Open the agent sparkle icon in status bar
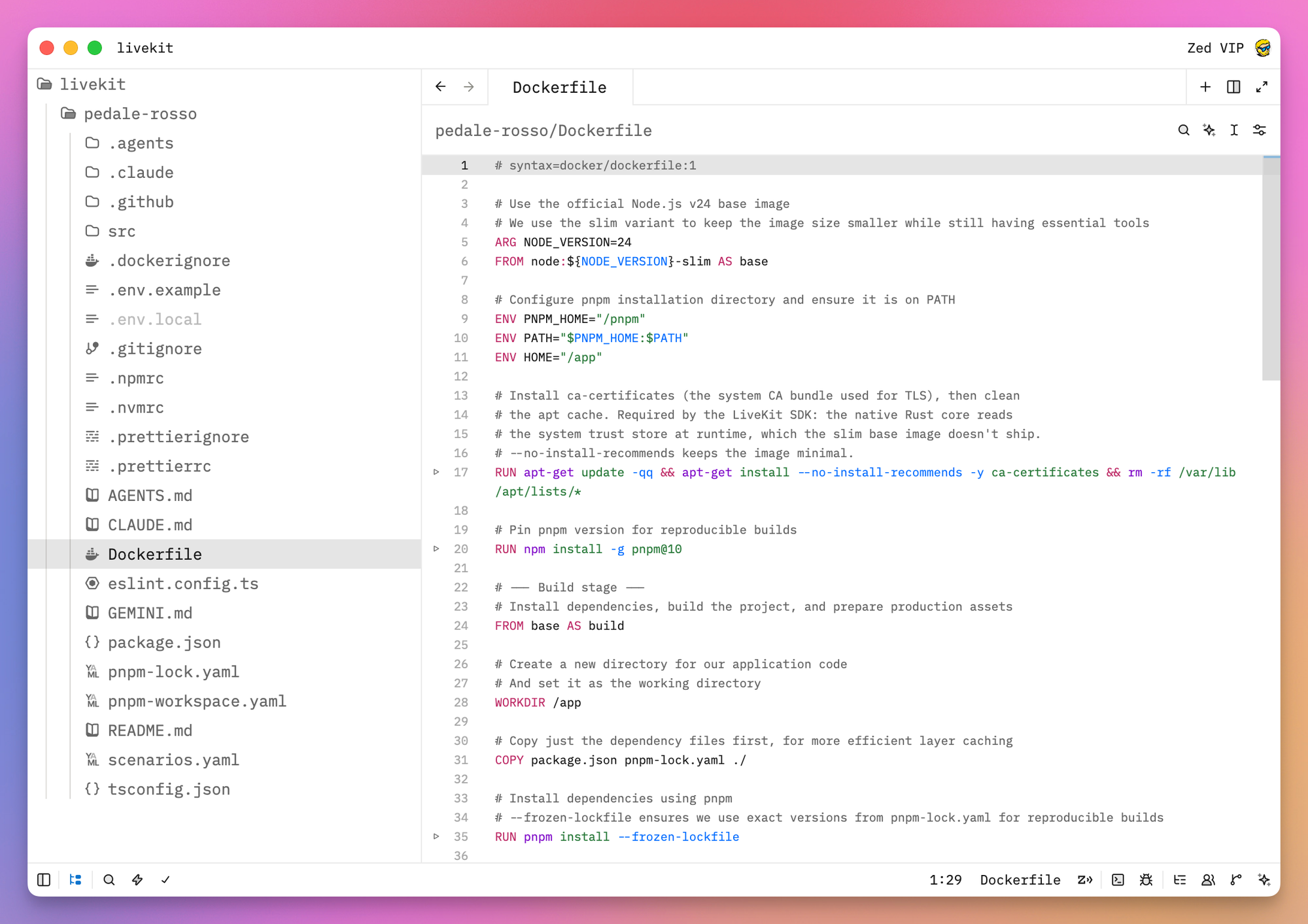1308x924 pixels. click(x=1264, y=880)
